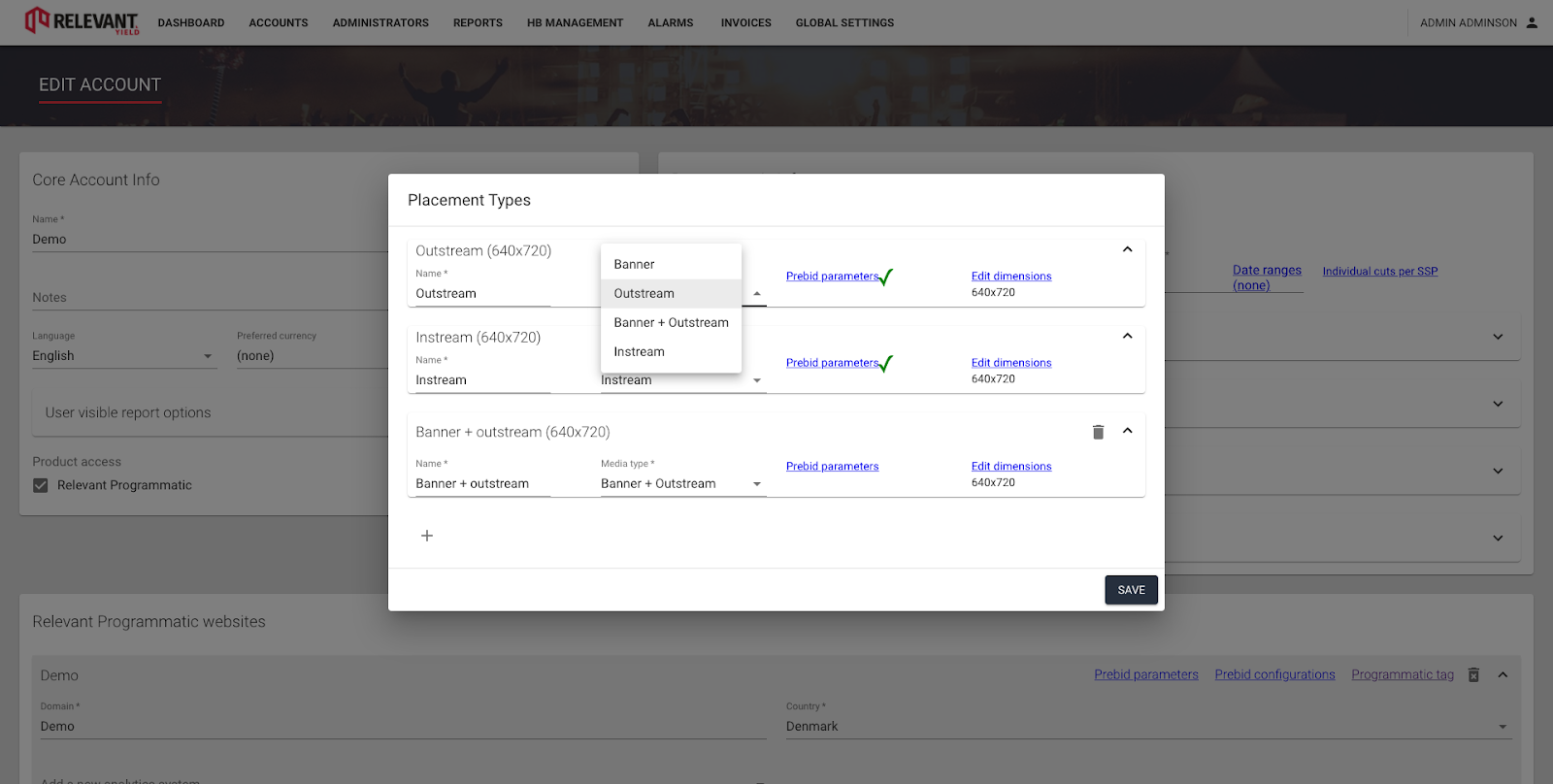The image size is (1553, 784).
Task: Open Prebid parameters for Banner + outstream placement
Action: click(x=833, y=467)
